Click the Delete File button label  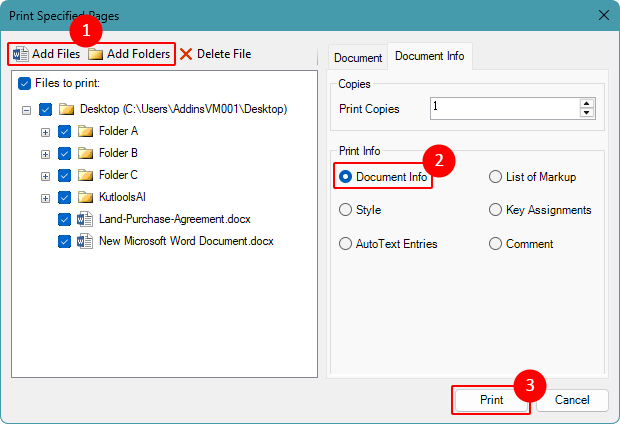pyautogui.click(x=224, y=54)
